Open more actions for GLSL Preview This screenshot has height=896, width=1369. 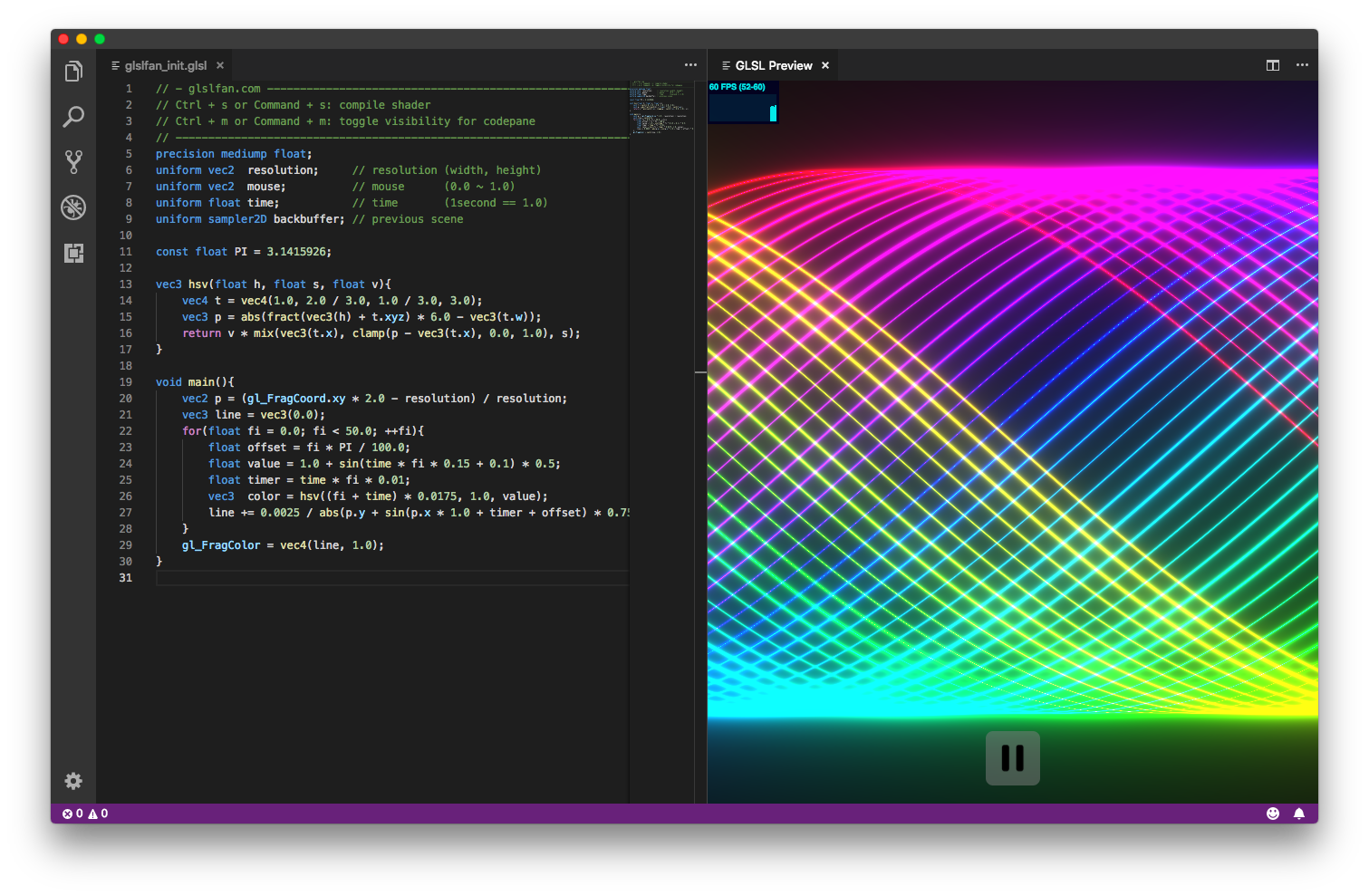(1302, 65)
